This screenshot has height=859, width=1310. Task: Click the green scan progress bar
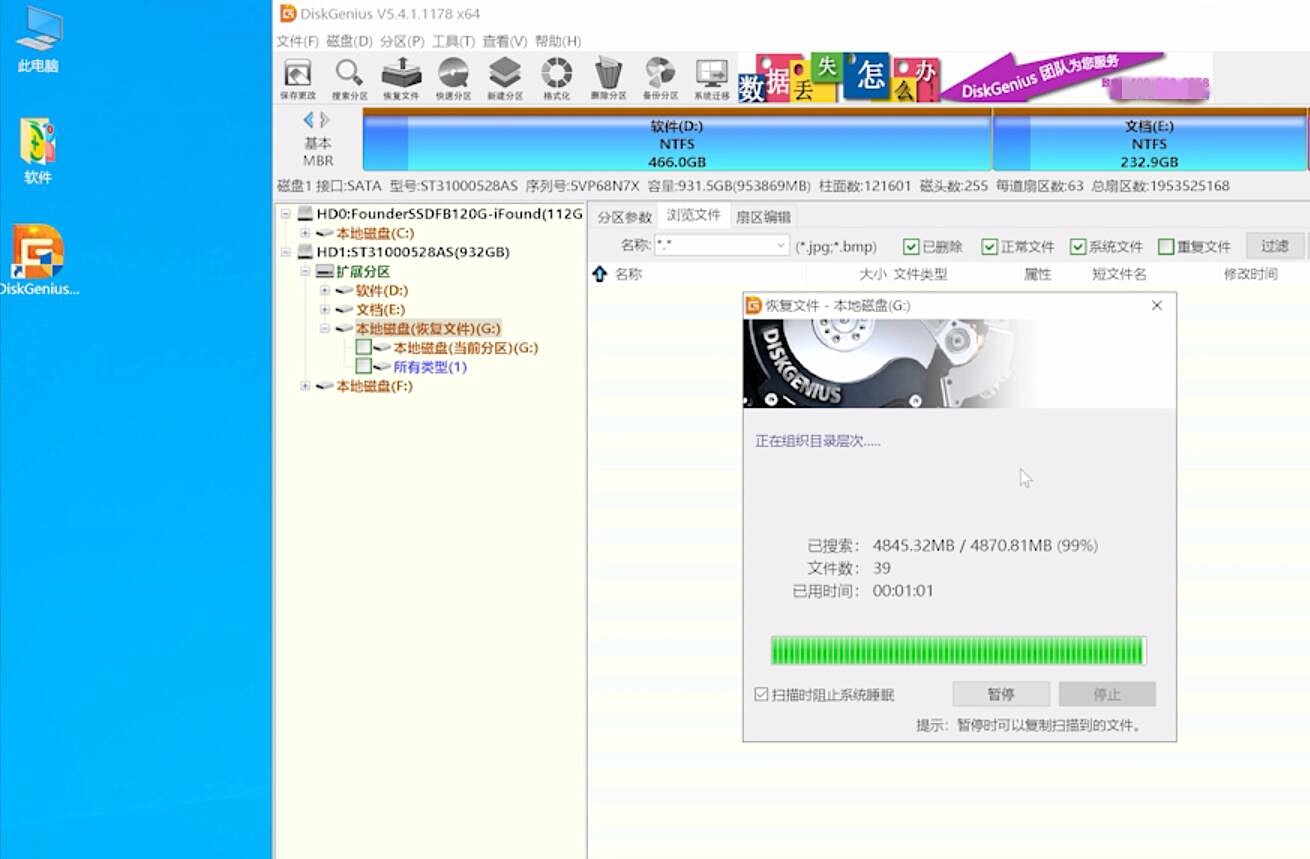point(958,651)
